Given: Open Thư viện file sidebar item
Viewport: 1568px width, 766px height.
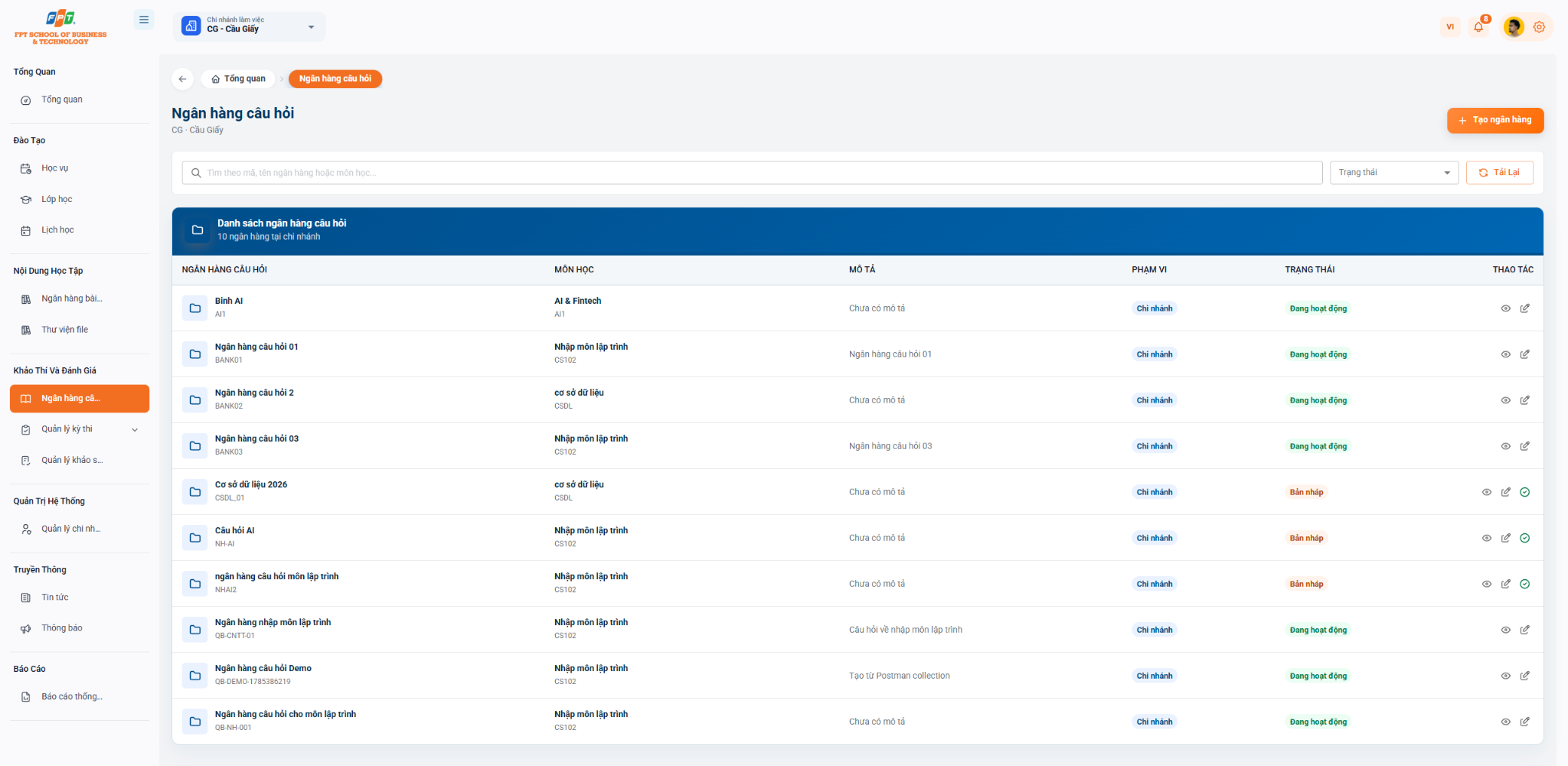Looking at the screenshot, I should point(80,330).
